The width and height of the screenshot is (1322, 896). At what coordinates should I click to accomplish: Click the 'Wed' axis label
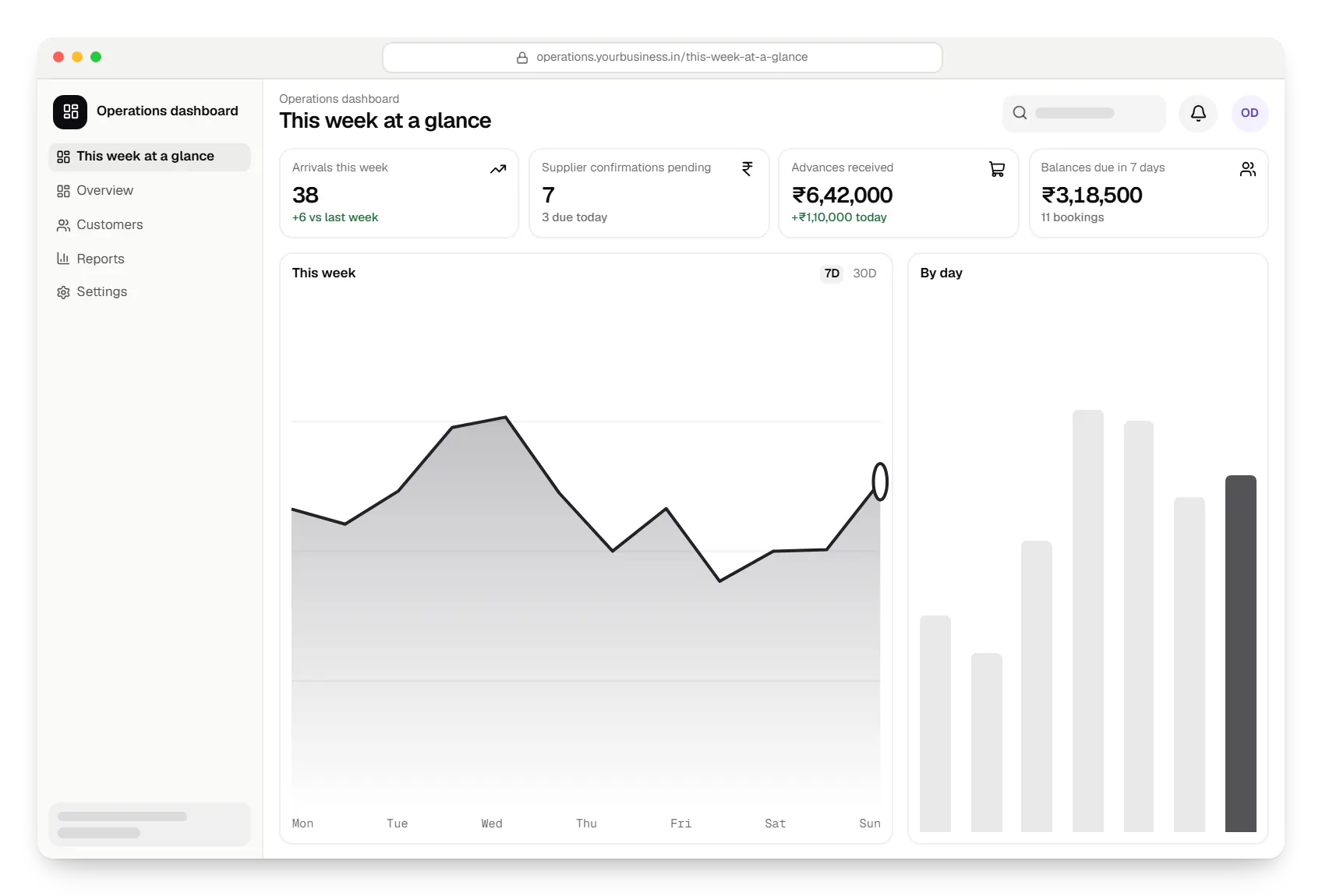[x=492, y=824]
